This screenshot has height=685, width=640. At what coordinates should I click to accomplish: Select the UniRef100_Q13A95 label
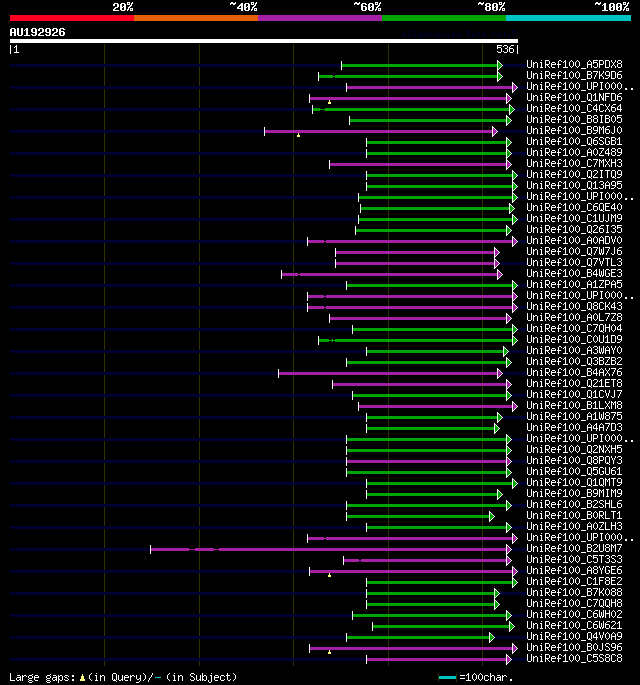point(574,186)
